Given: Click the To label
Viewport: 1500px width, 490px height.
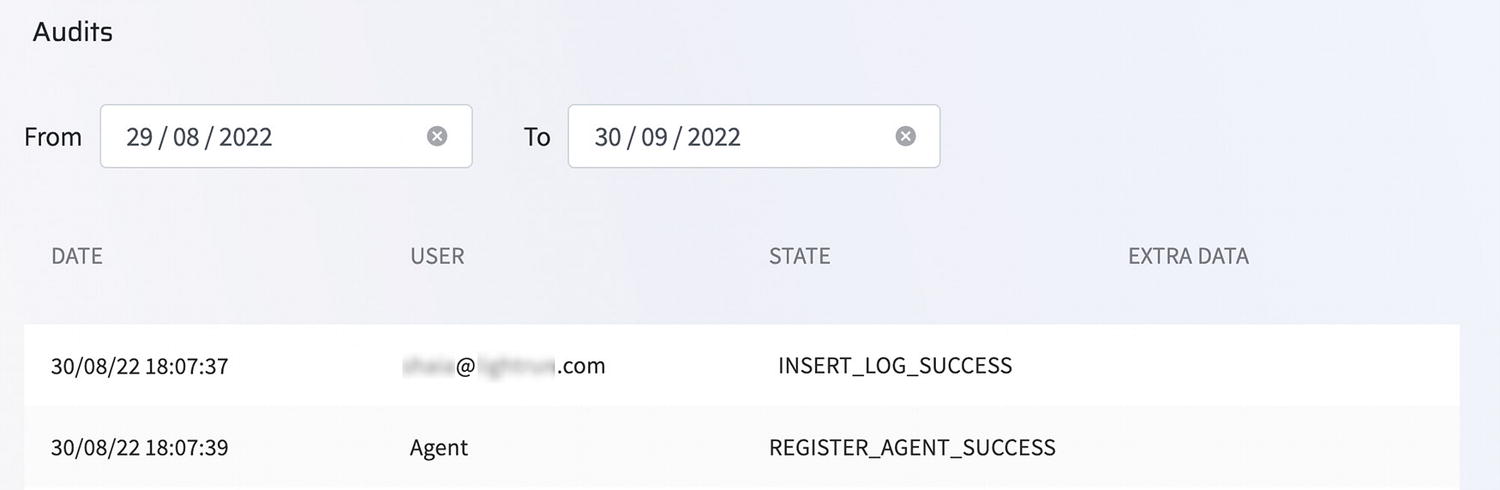Looking at the screenshot, I should (x=537, y=137).
